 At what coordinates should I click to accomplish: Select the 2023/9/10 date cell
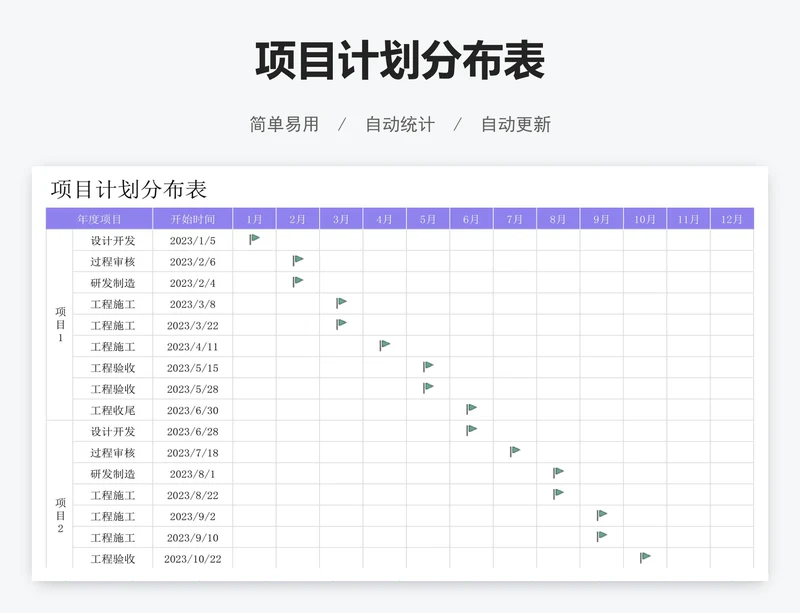tap(192, 537)
